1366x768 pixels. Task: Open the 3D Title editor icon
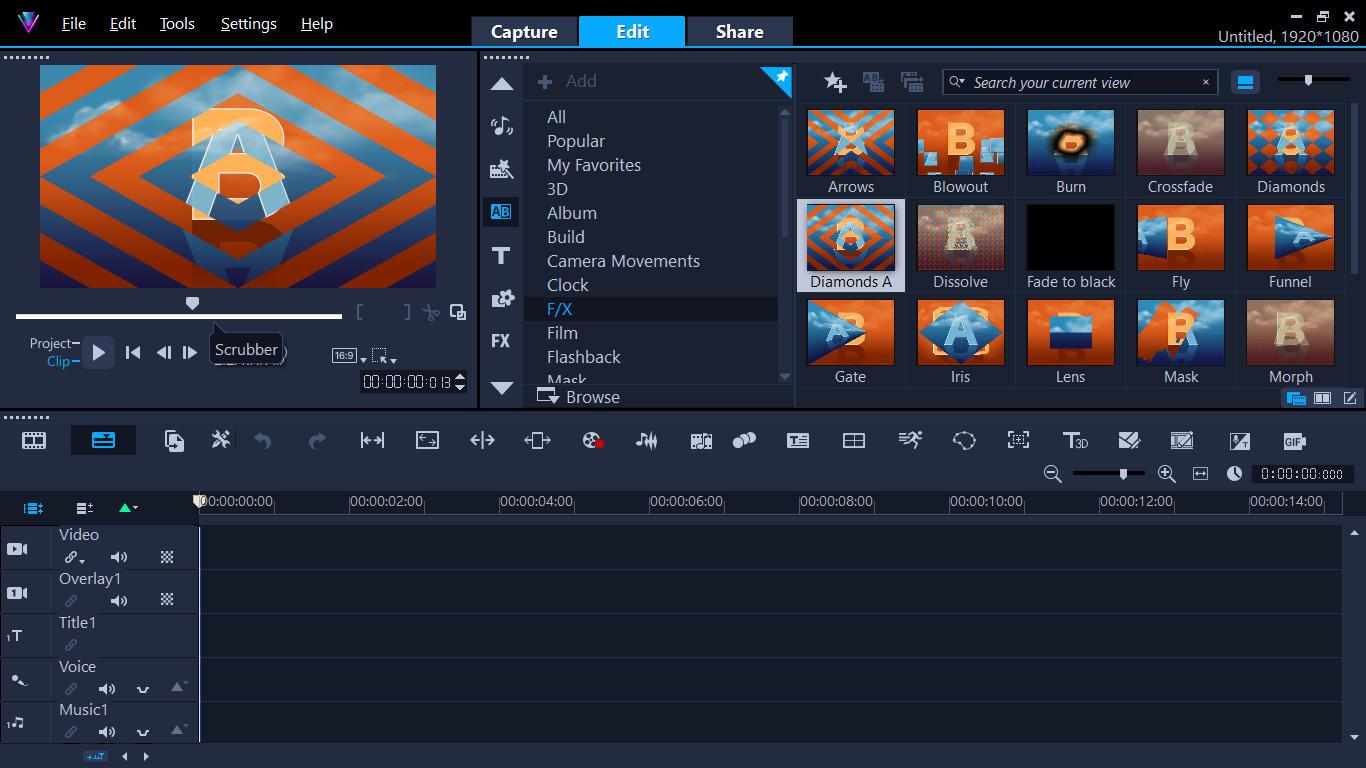point(1075,441)
